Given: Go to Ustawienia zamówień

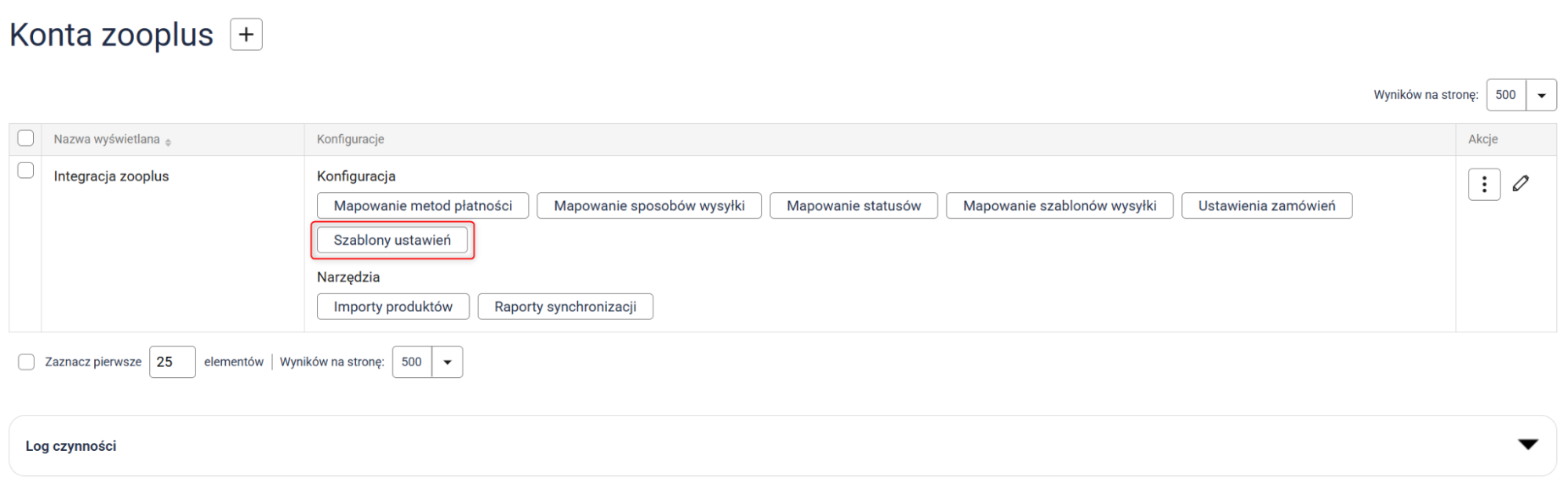Looking at the screenshot, I should click(1266, 206).
